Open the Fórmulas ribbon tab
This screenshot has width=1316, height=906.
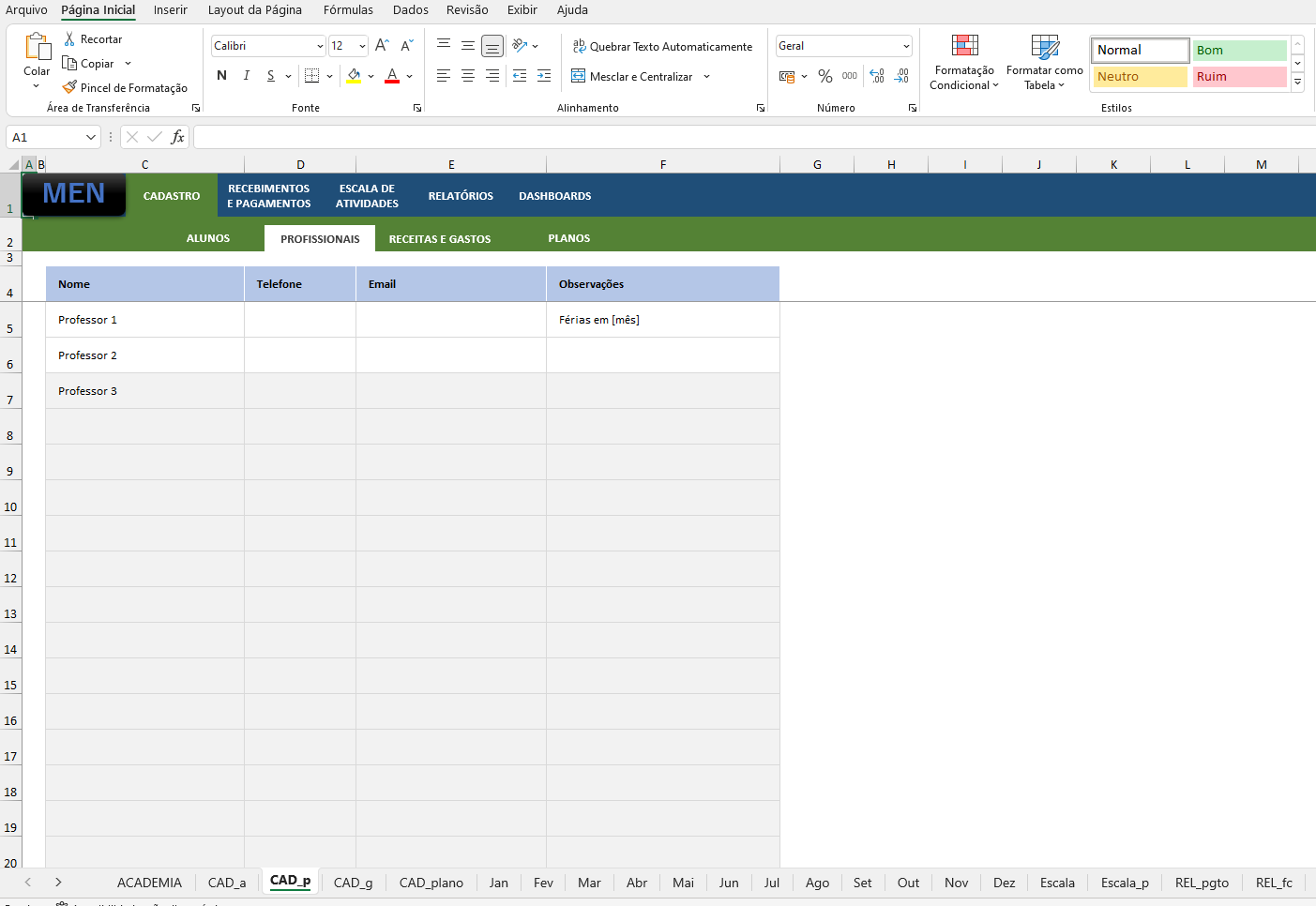(348, 10)
